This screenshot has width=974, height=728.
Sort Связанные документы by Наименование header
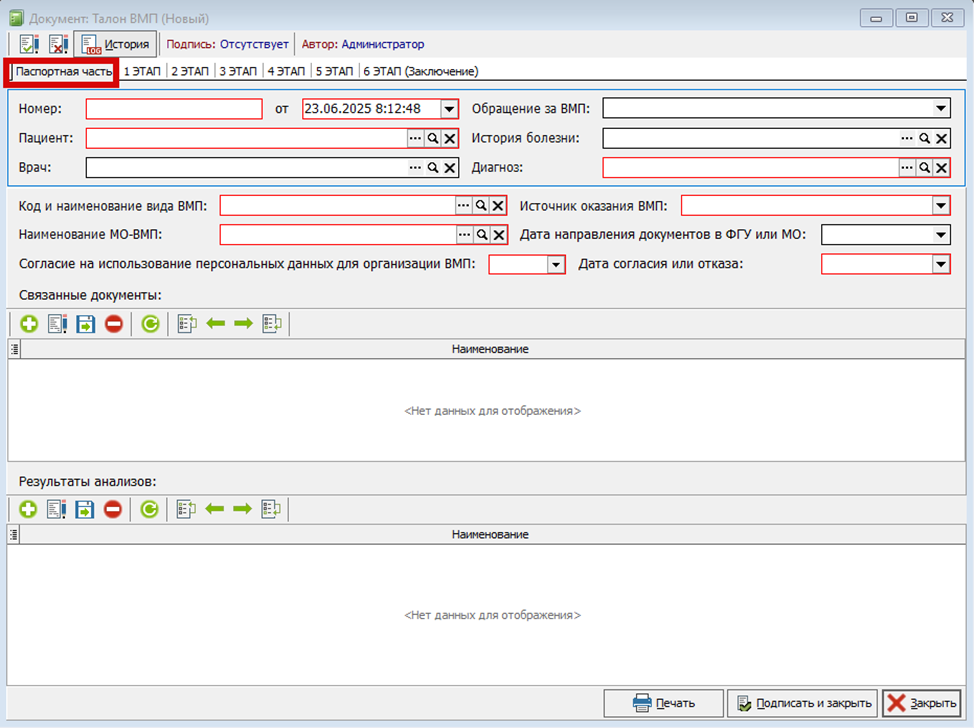(490, 349)
